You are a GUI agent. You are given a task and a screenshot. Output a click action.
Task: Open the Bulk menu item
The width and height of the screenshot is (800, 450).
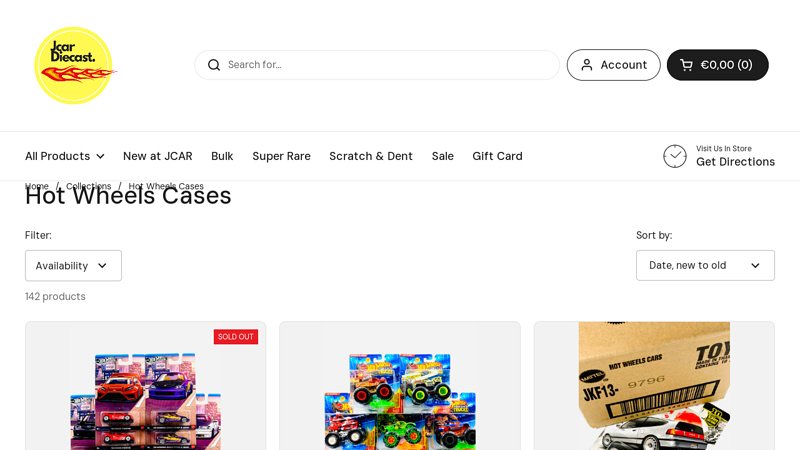point(222,156)
